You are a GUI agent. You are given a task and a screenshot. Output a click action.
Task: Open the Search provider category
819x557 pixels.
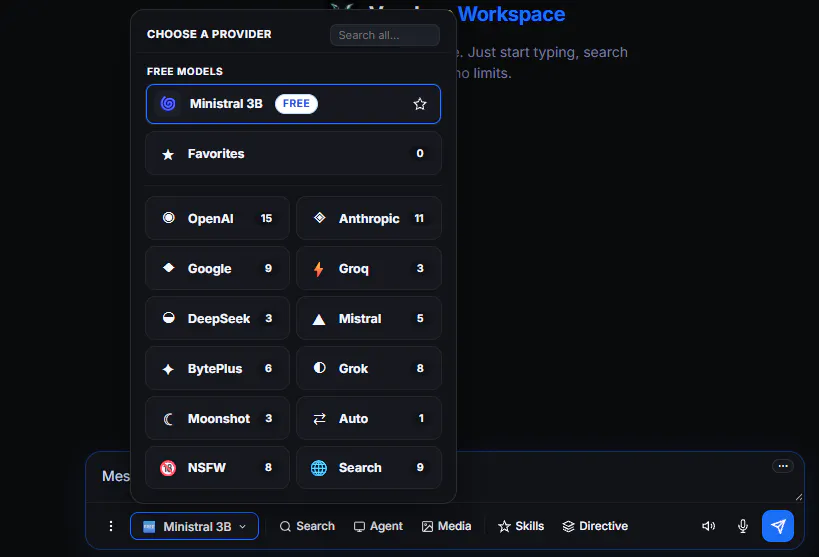point(369,468)
